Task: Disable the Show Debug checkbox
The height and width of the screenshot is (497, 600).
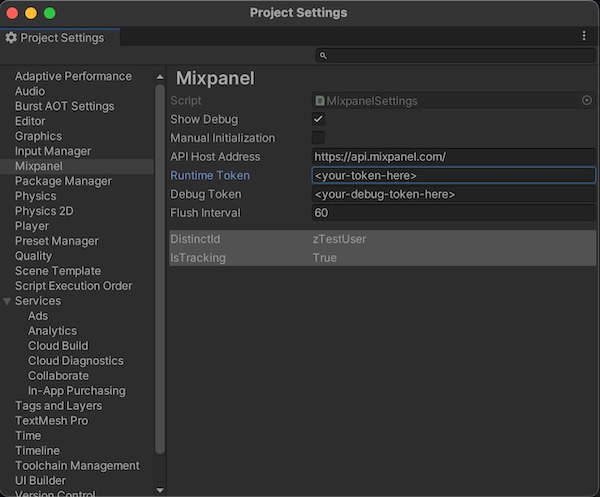Action: (x=318, y=119)
